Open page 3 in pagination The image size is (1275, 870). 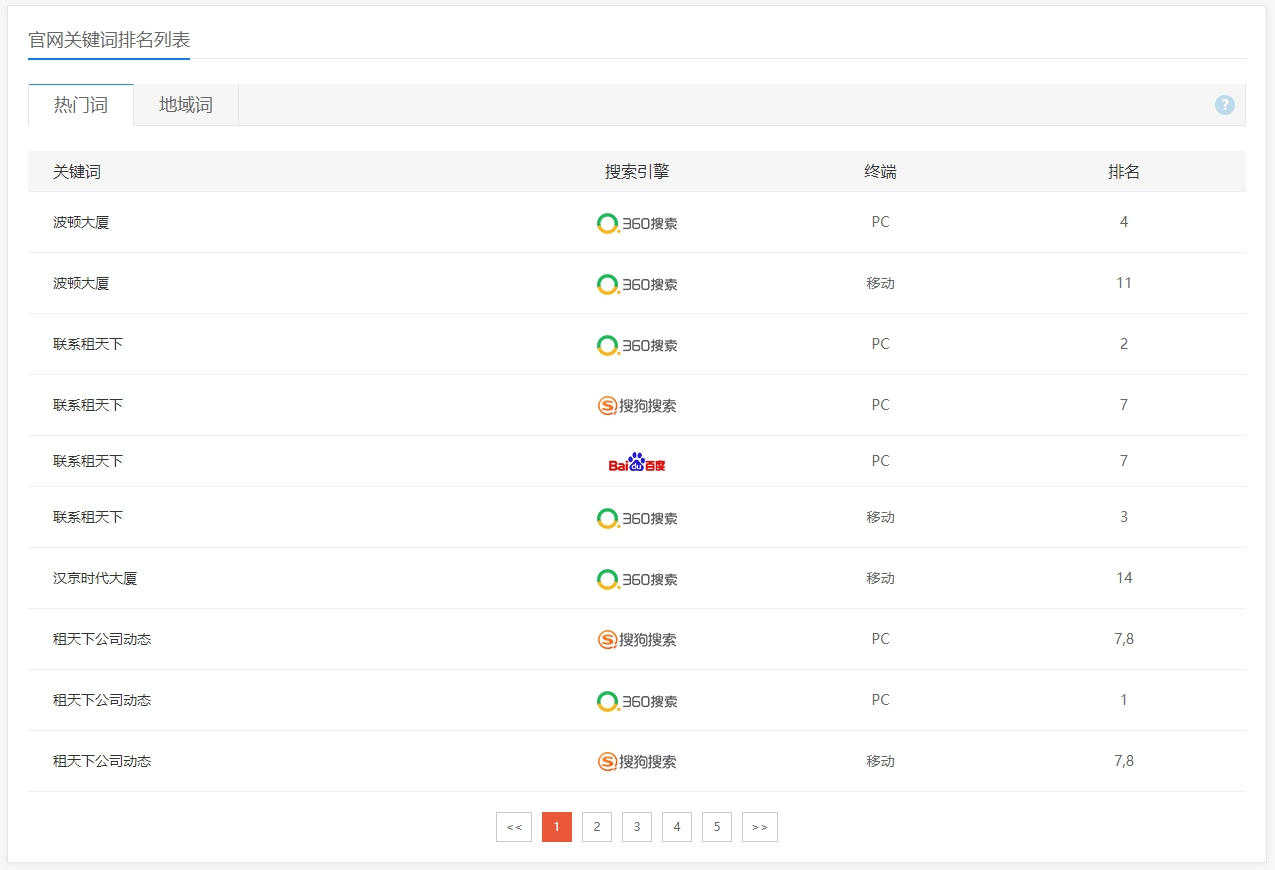(637, 827)
